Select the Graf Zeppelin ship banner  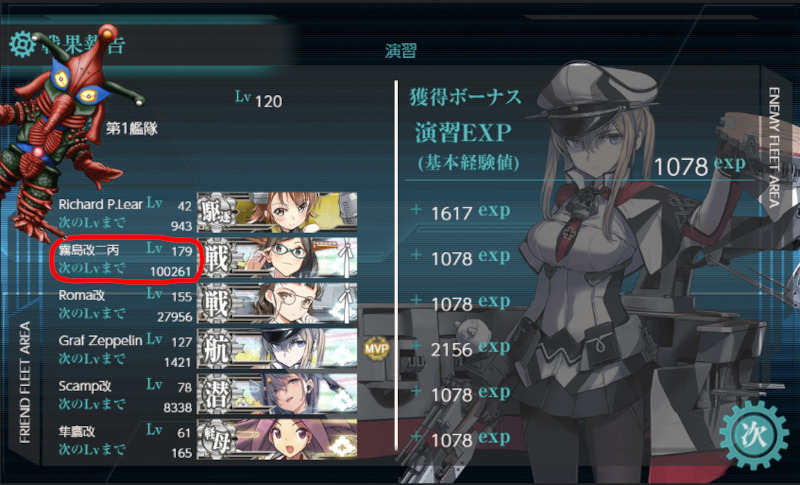(x=277, y=348)
